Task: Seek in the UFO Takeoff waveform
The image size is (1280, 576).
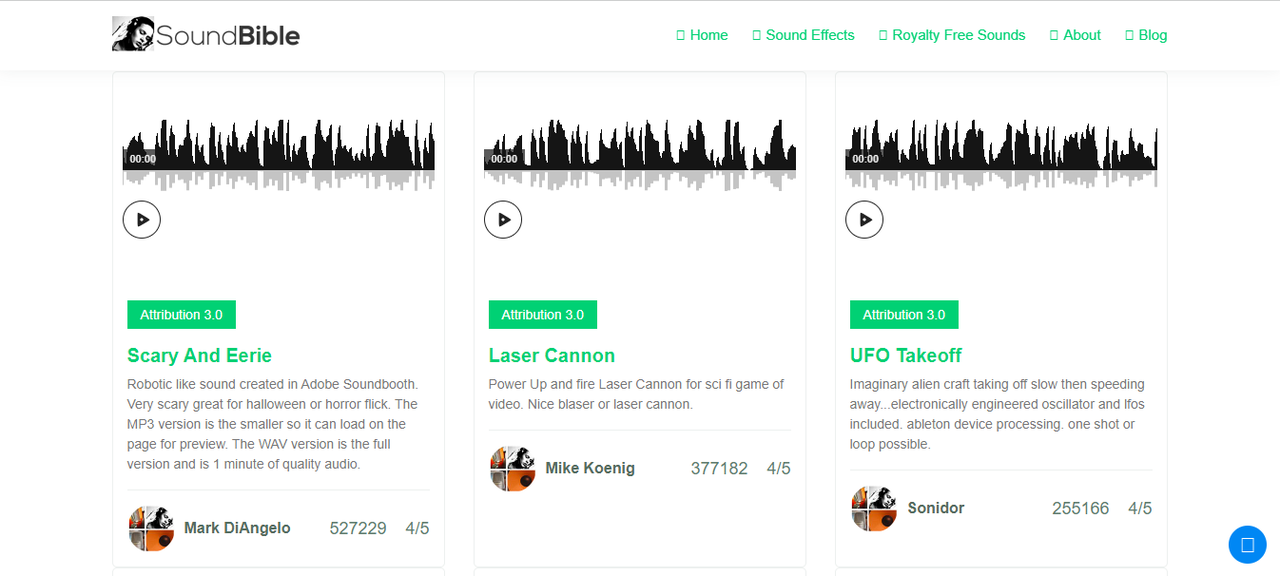Action: point(1001,154)
